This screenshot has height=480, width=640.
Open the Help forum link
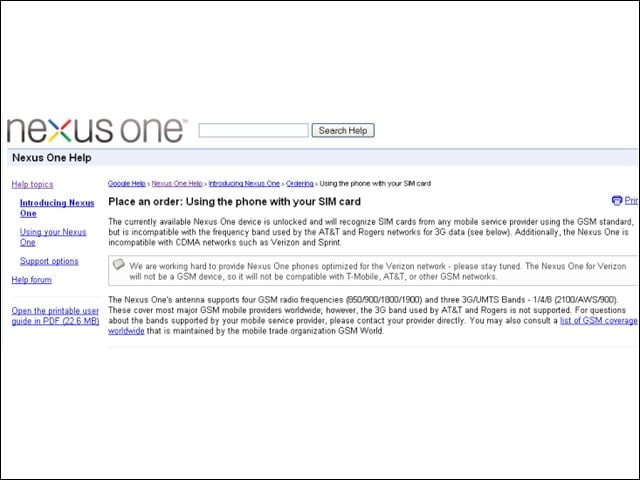pos(31,280)
